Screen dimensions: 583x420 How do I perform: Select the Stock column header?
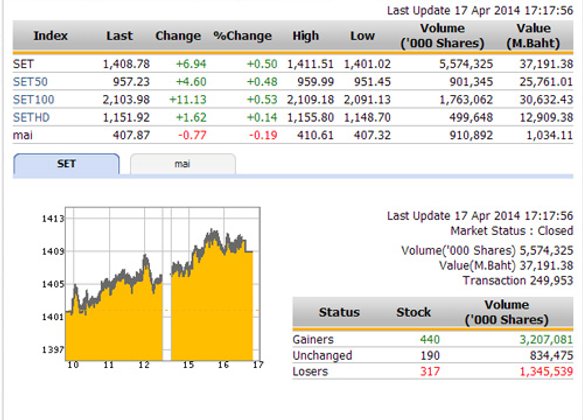point(413,312)
